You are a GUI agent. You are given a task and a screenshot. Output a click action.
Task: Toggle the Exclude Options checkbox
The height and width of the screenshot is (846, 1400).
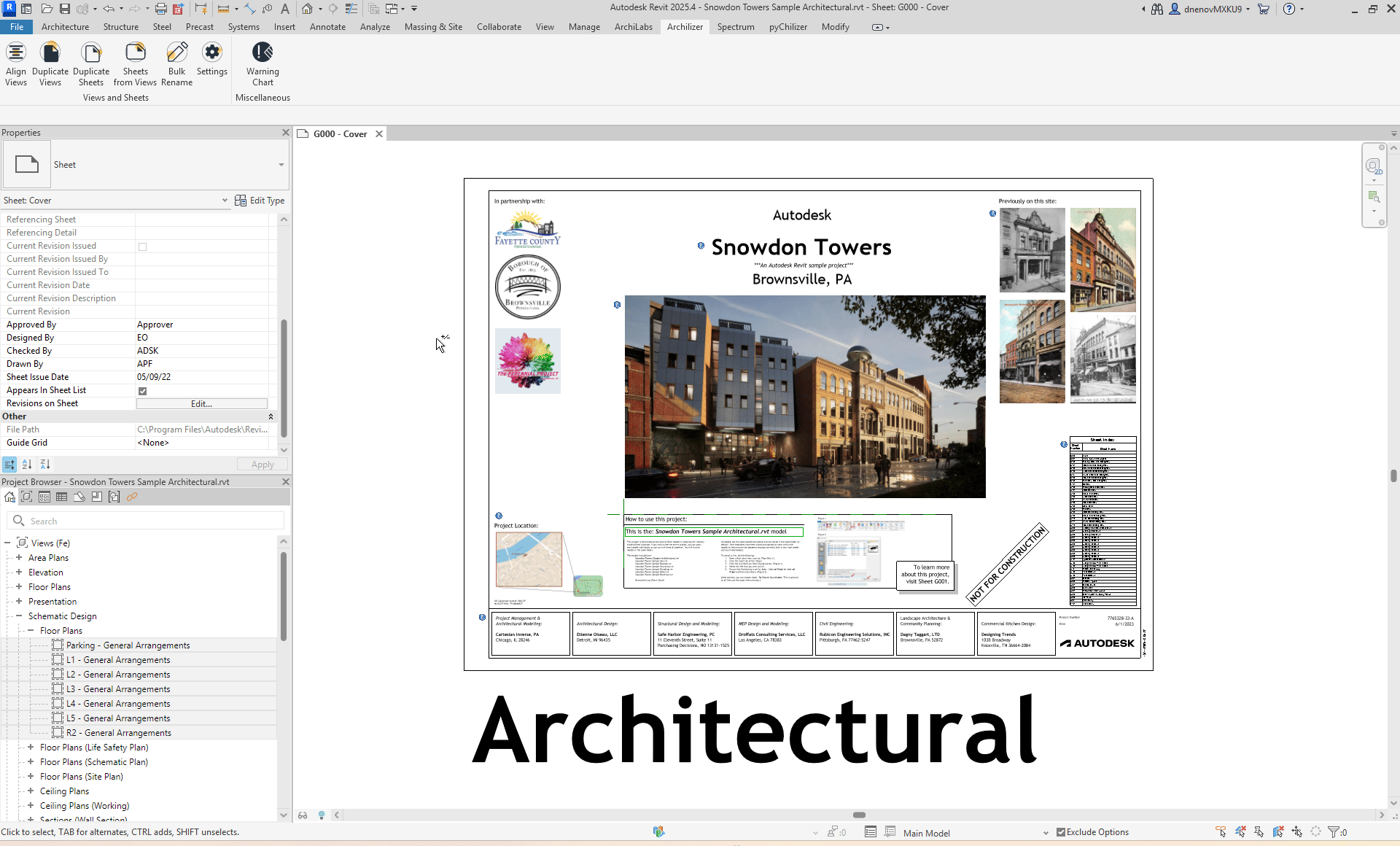(1061, 832)
